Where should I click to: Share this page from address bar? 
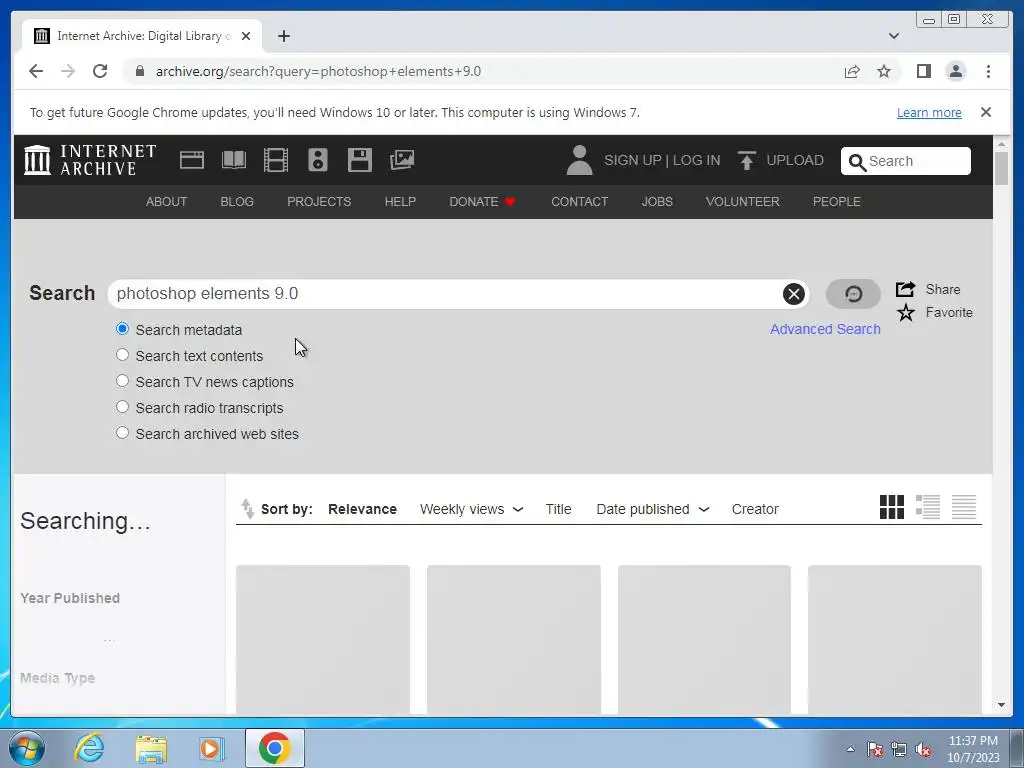point(852,71)
